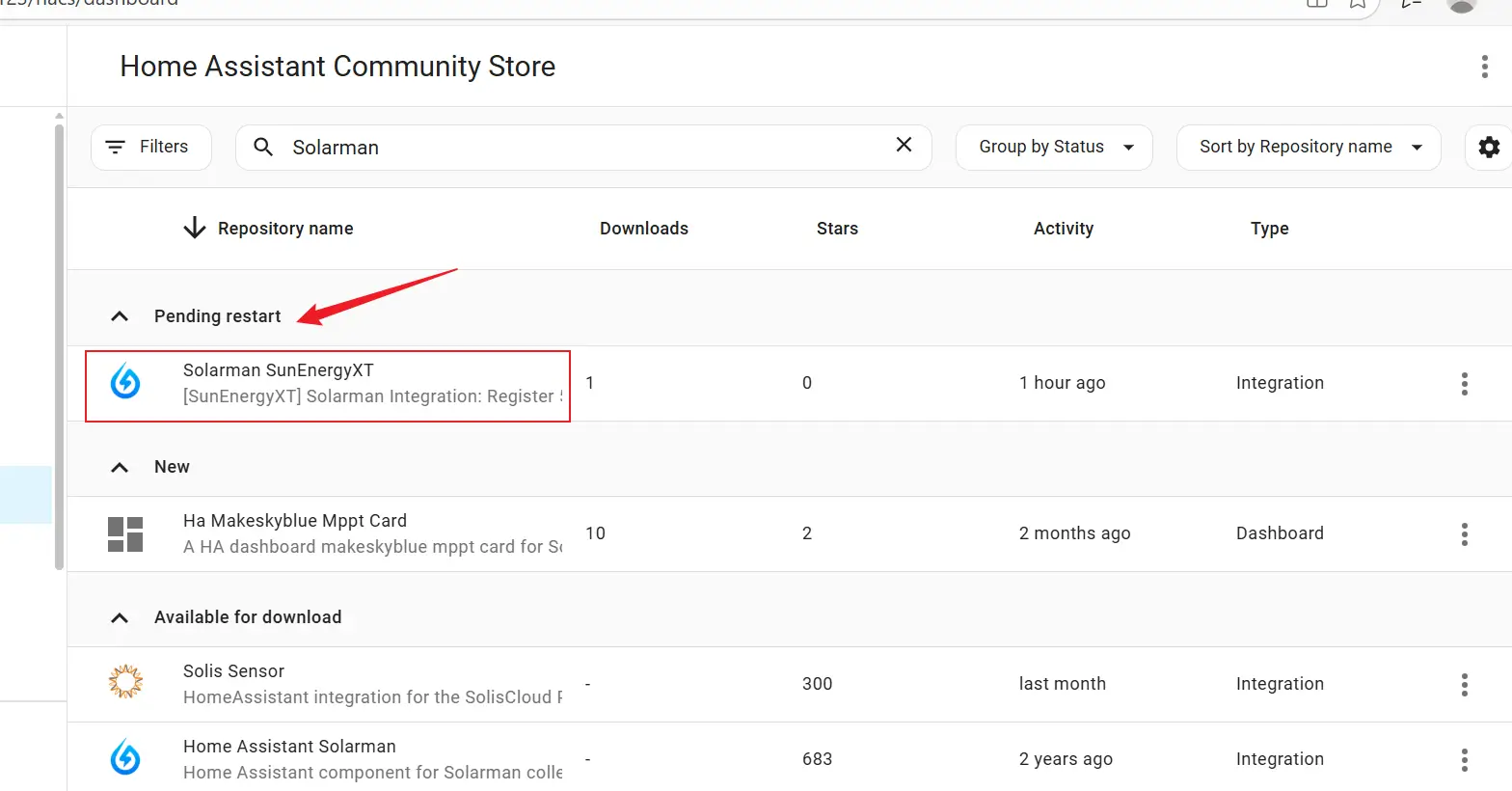Viewport: 1512px width, 791px height.
Task: Click the Solarman SunEnergyXT logo icon
Action: (x=125, y=382)
